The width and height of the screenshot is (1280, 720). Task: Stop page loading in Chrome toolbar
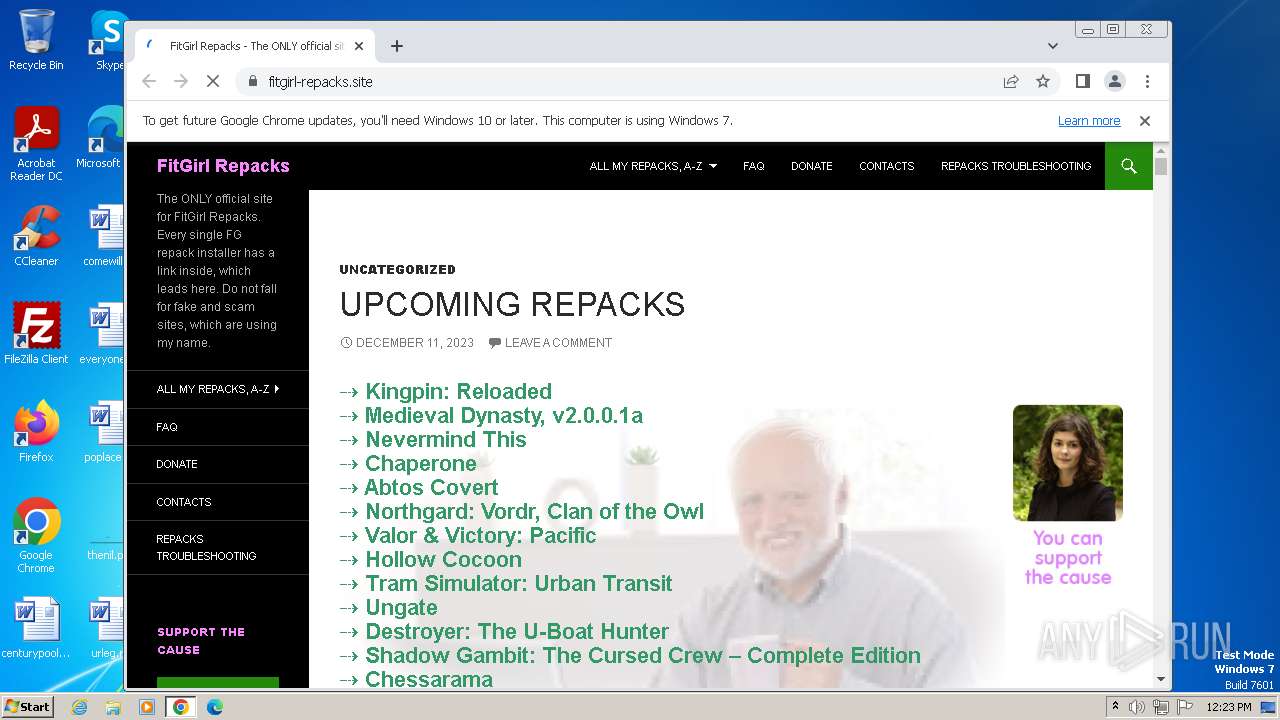click(x=212, y=82)
